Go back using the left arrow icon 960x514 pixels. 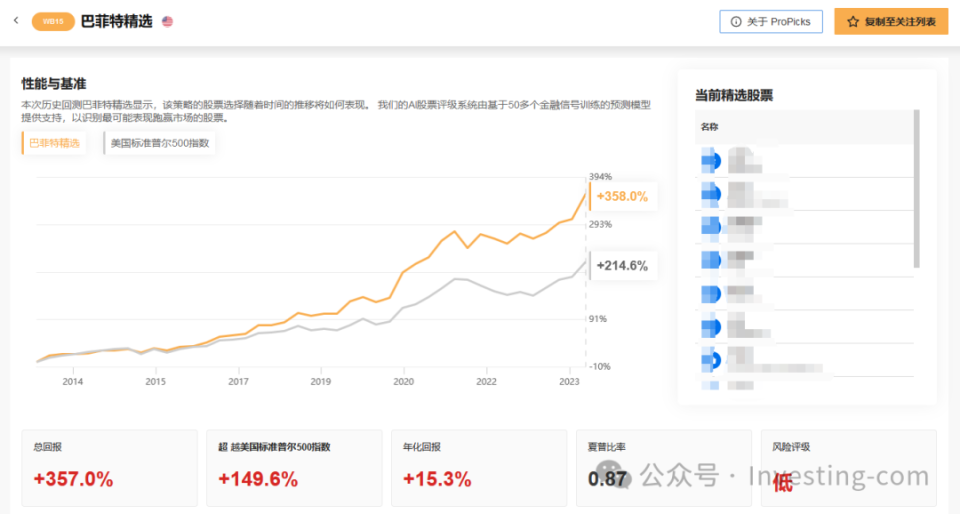pos(16,21)
